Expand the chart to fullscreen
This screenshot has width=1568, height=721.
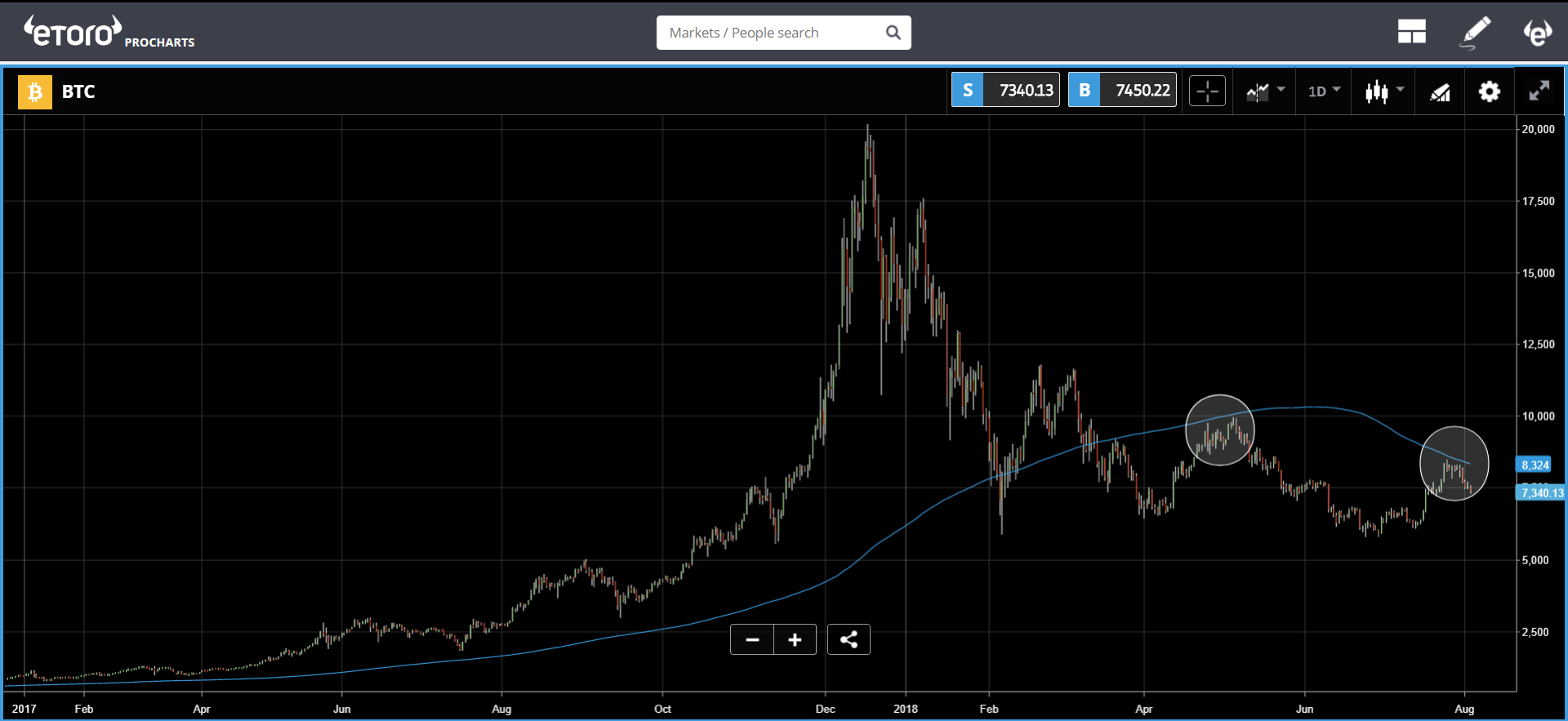1539,91
